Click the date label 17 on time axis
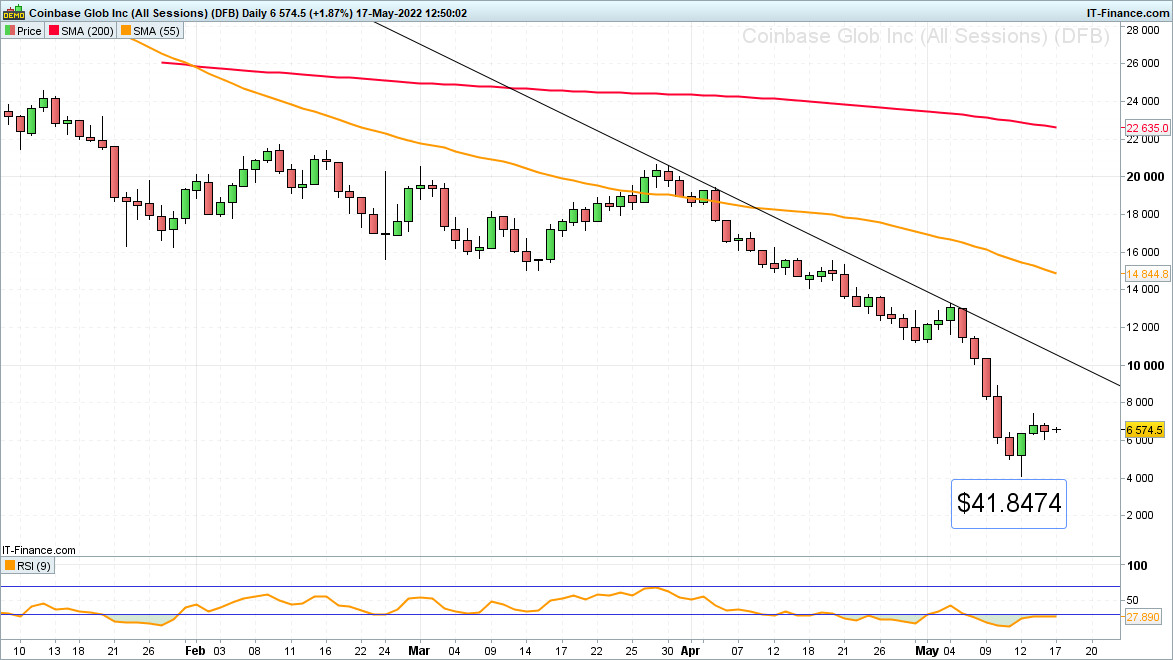Image resolution: width=1173 pixels, height=660 pixels. [1056, 651]
